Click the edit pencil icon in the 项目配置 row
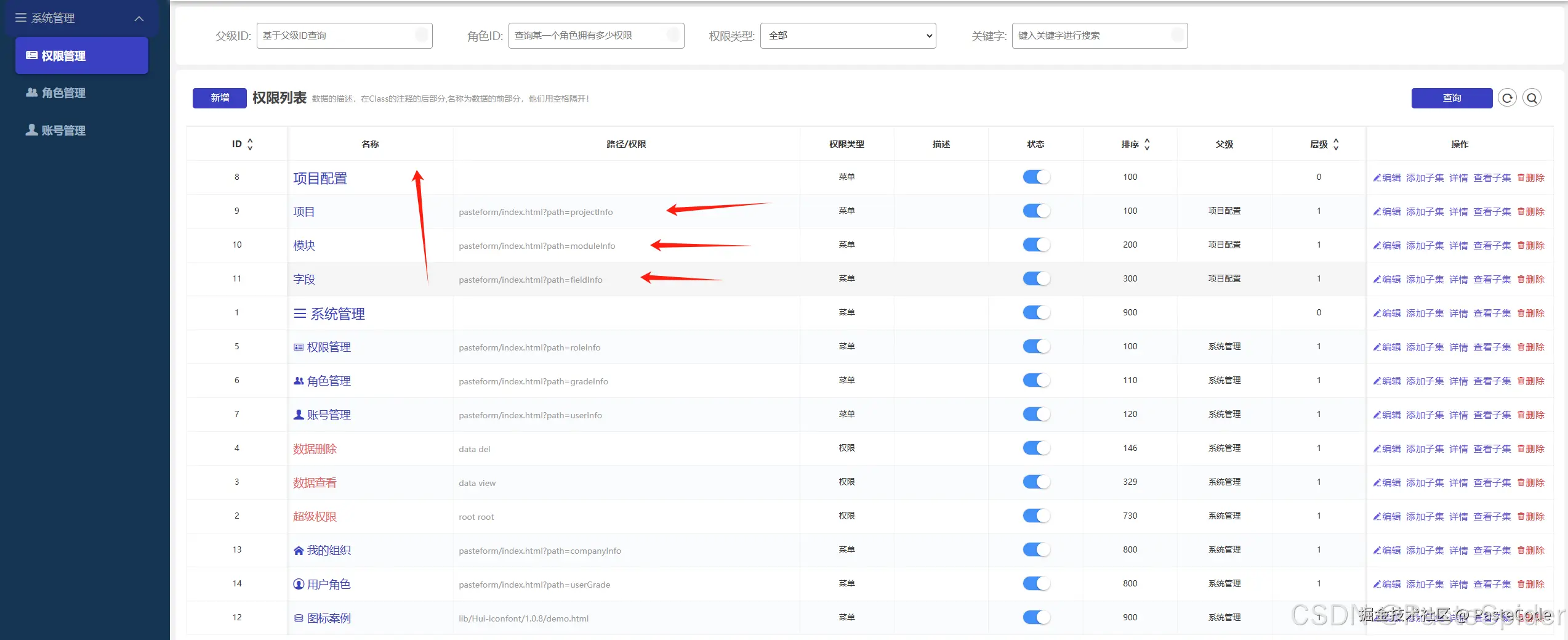Image resolution: width=1568 pixels, height=640 pixels. [1377, 178]
